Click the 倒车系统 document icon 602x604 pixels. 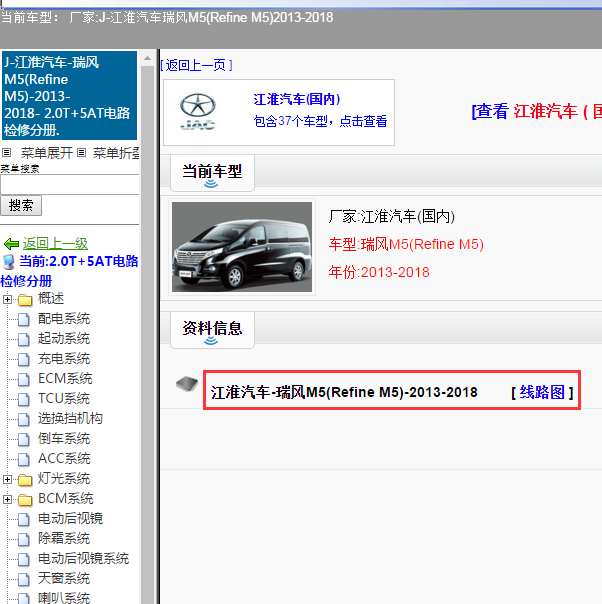(x=24, y=440)
